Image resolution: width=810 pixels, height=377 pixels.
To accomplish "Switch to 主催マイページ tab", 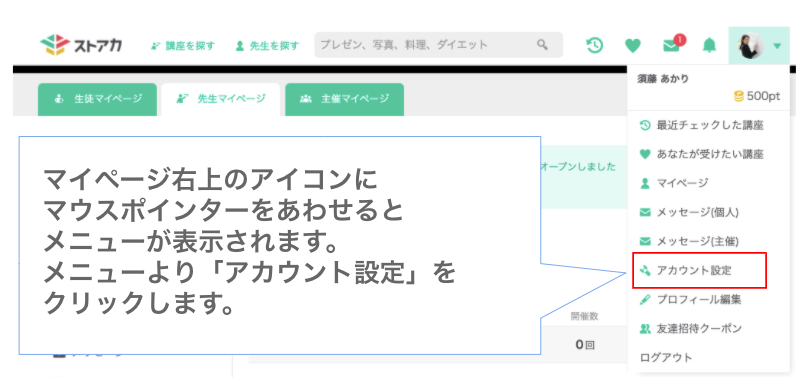I will [345, 99].
